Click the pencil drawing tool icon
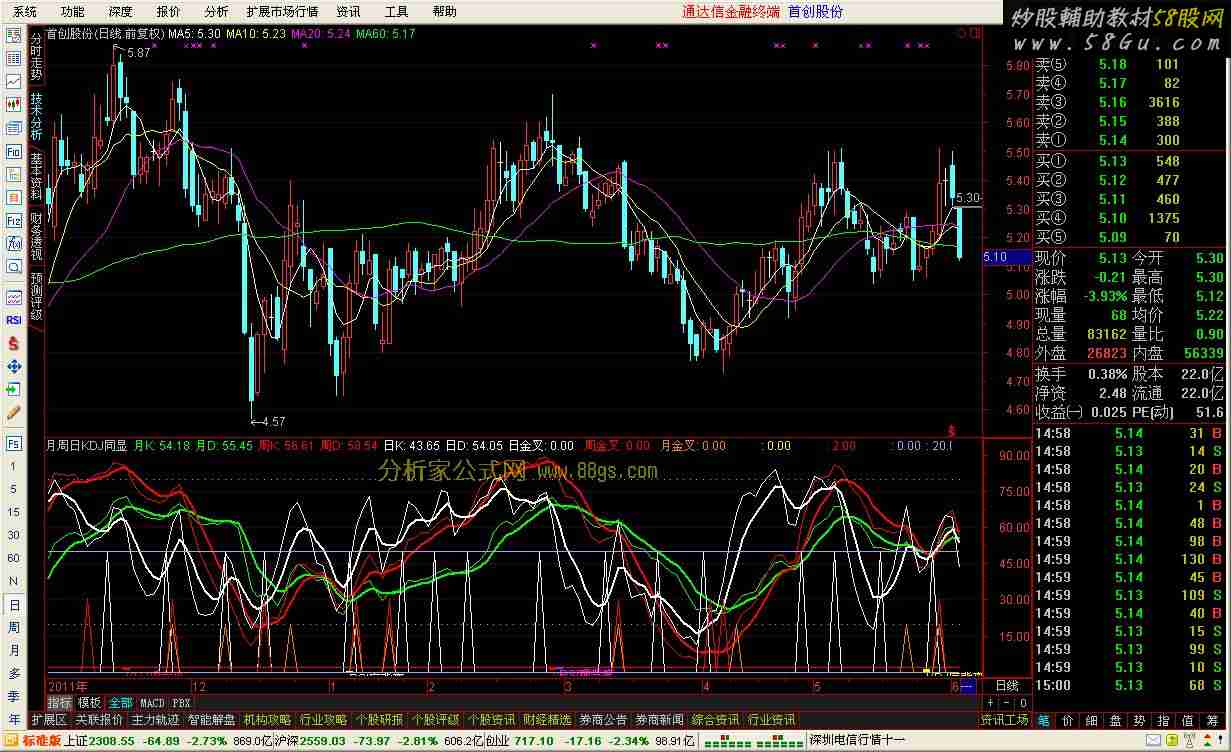1231x752 pixels. pyautogui.click(x=14, y=411)
